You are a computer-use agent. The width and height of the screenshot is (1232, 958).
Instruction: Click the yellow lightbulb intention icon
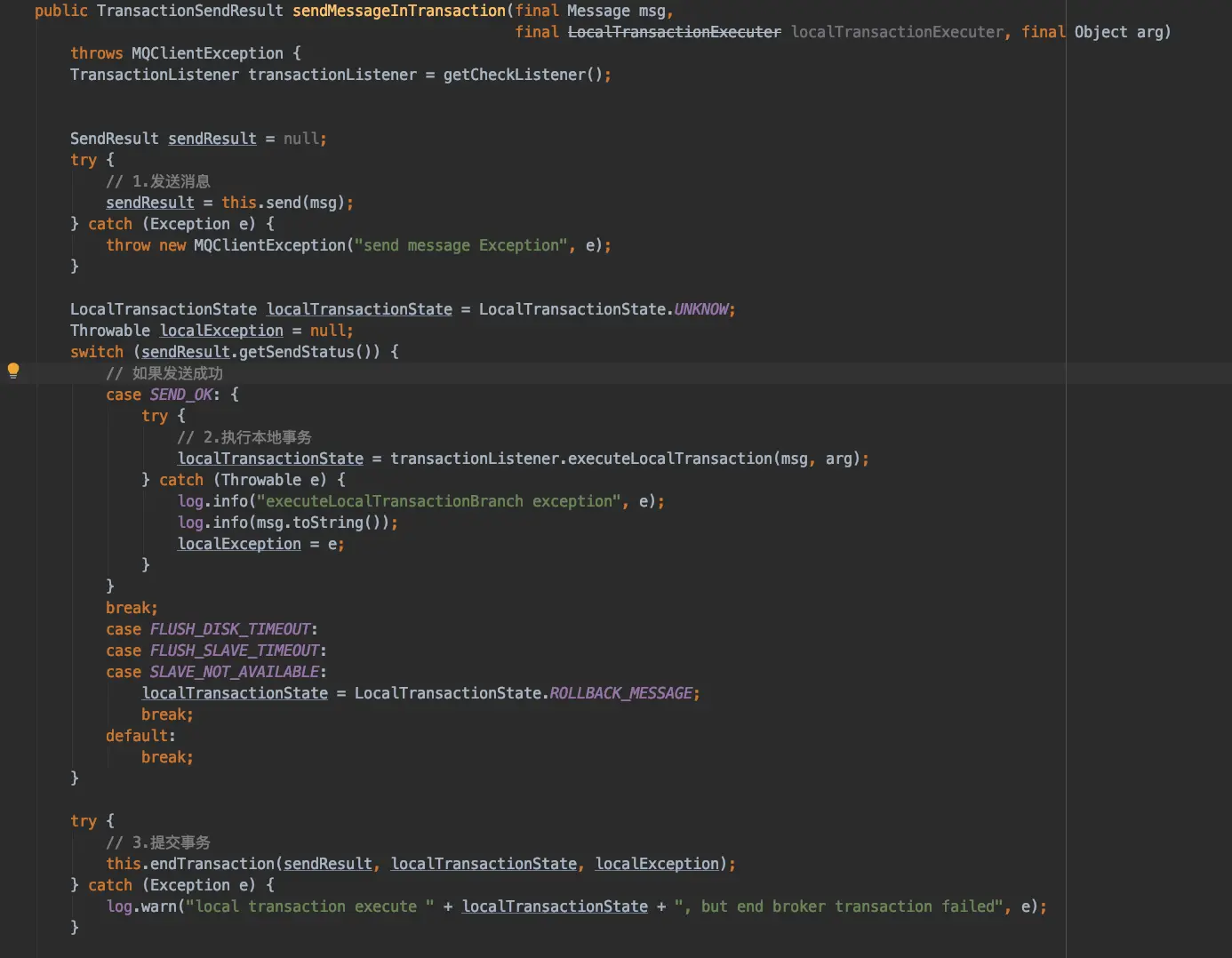point(13,371)
